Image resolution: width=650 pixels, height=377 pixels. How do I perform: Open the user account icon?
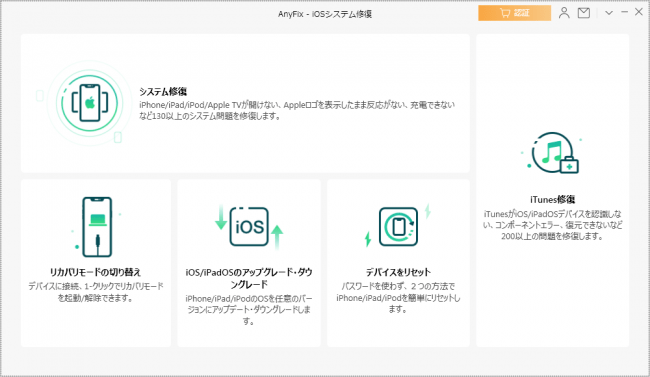tap(564, 13)
